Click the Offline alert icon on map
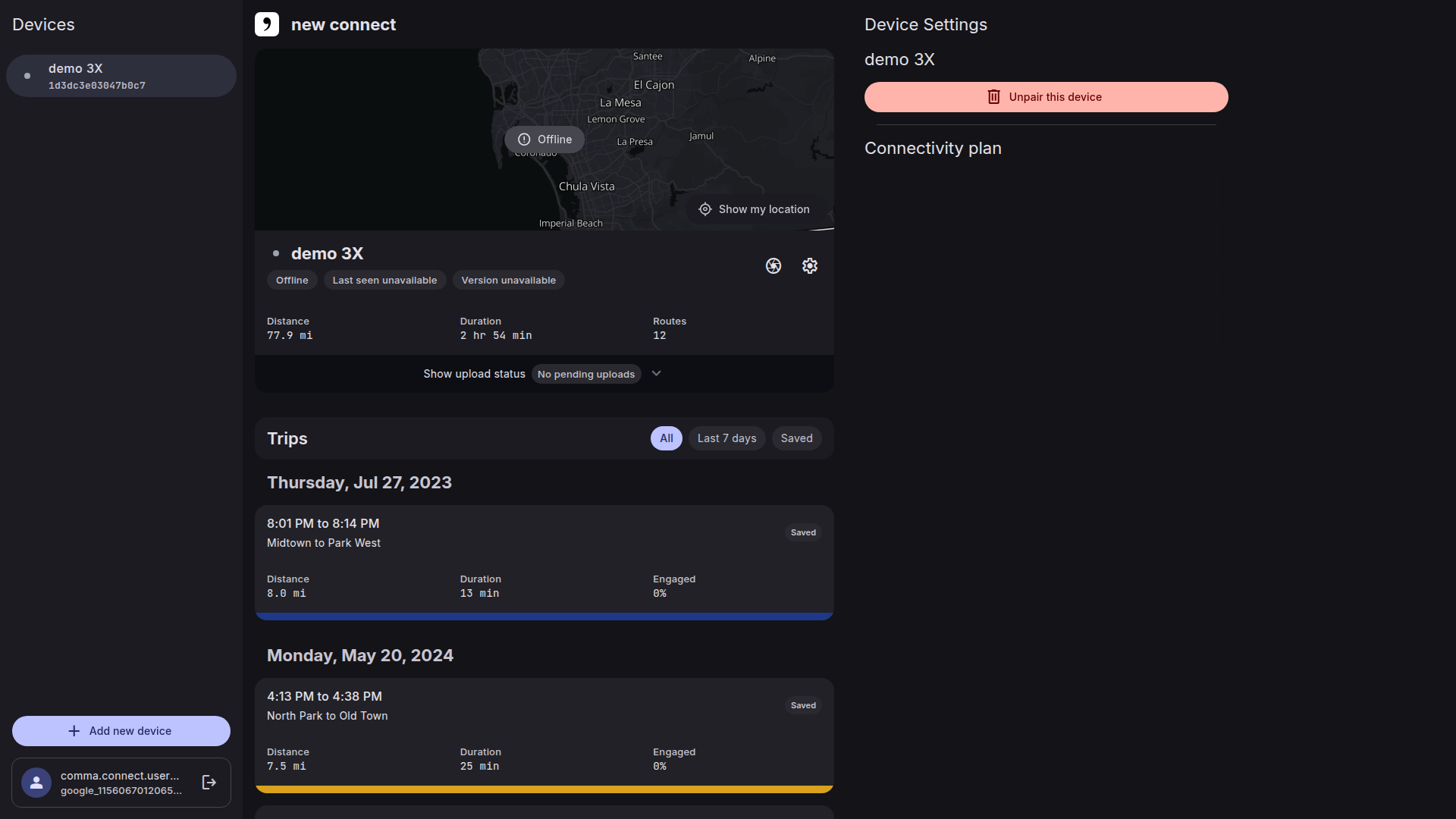Screen dimensions: 1456x819 524,140
